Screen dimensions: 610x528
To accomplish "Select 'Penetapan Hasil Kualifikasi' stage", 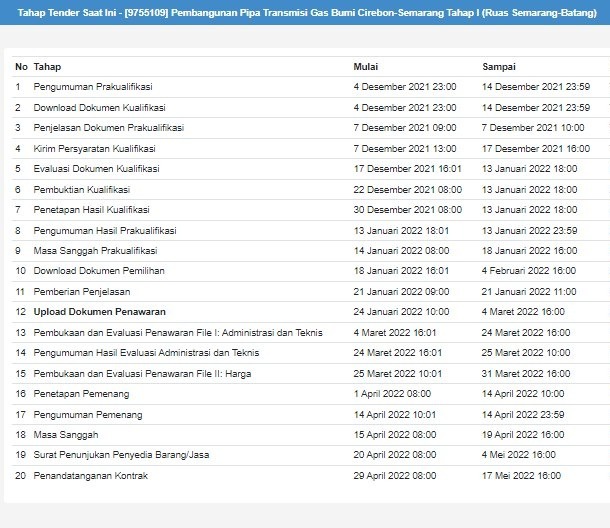I will (x=91, y=210).
